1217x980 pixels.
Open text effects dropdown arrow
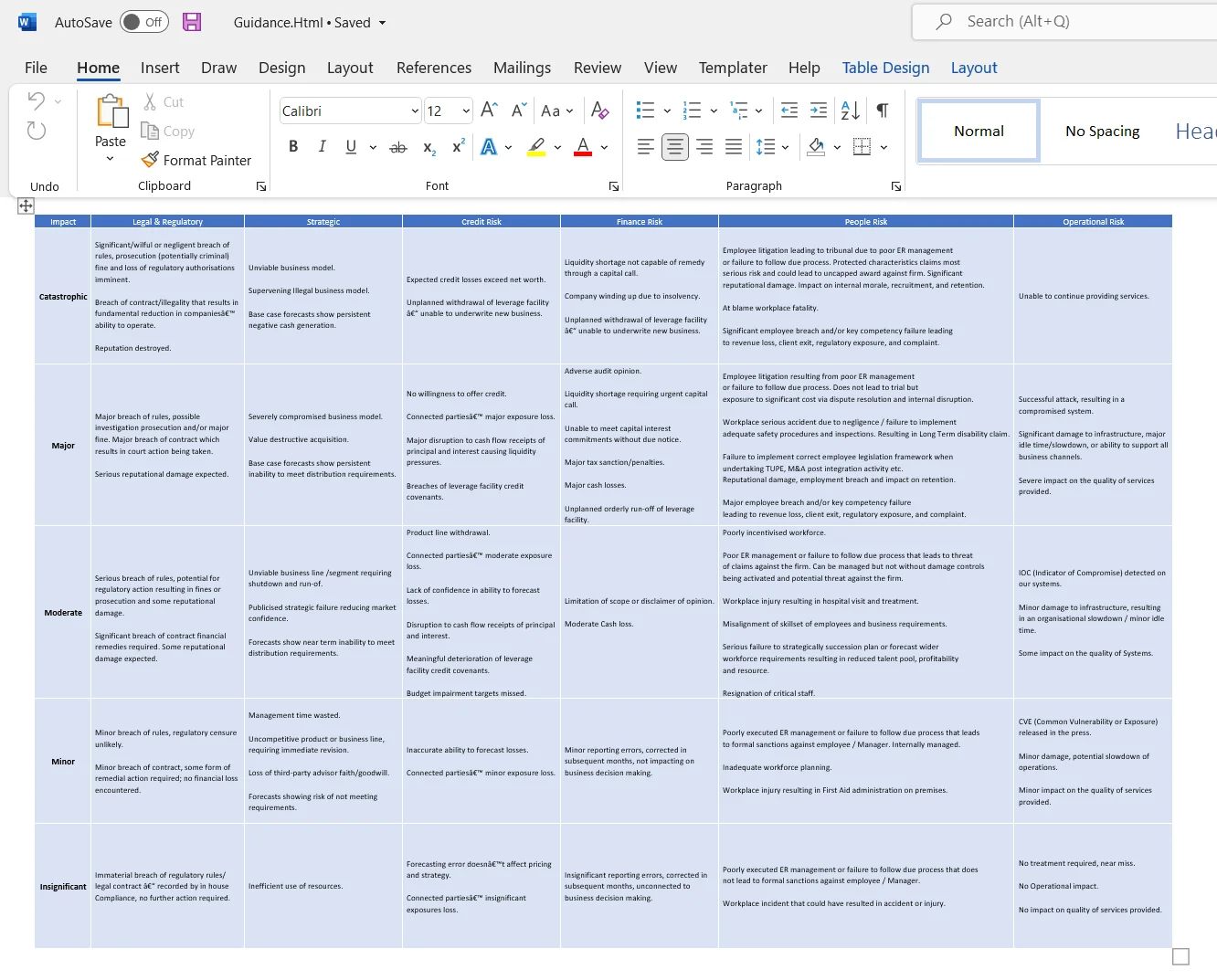508,147
